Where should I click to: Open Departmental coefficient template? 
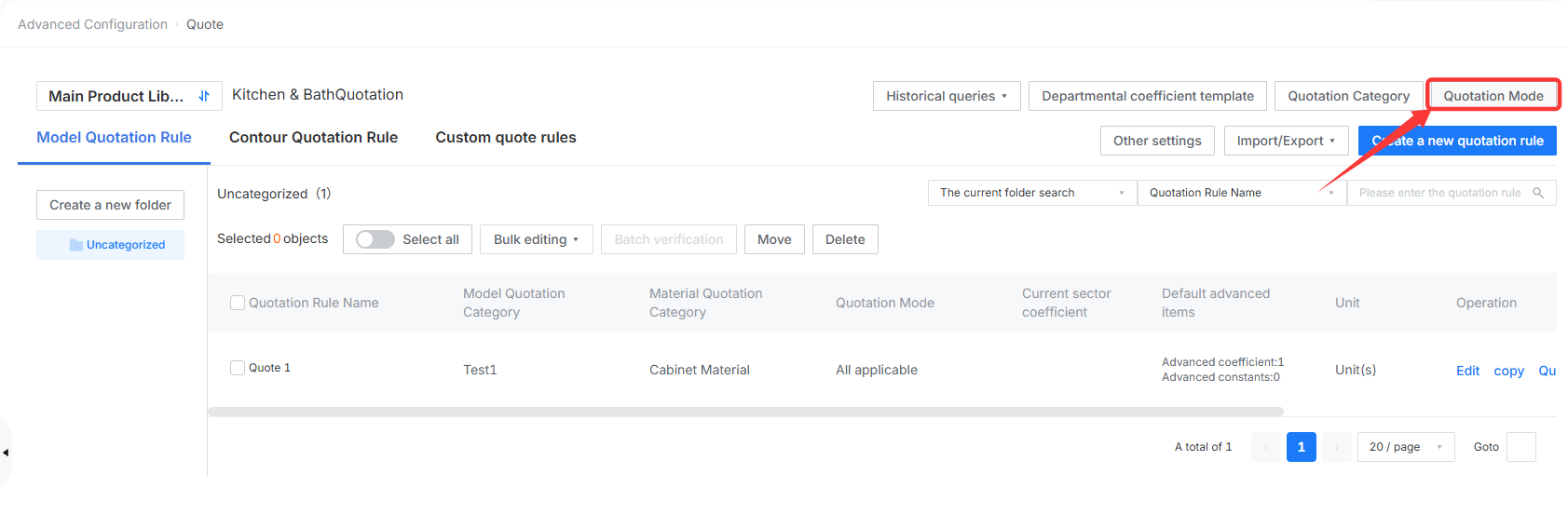click(x=1148, y=96)
